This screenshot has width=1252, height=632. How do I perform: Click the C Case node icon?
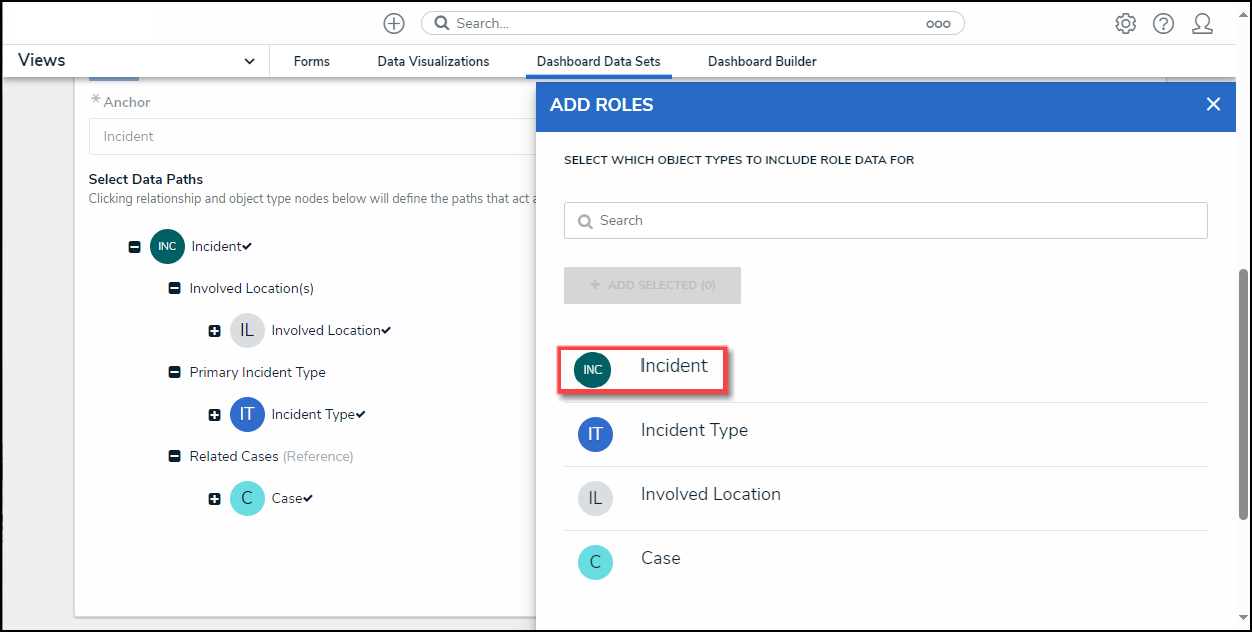(247, 499)
